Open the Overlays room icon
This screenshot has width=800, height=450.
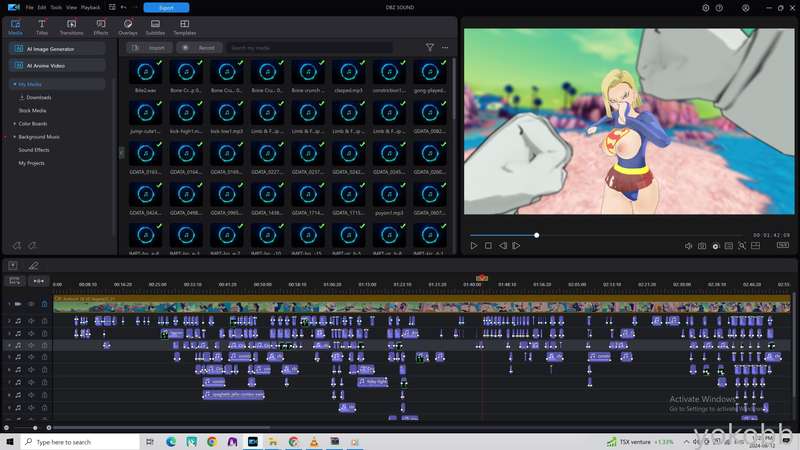(128, 26)
